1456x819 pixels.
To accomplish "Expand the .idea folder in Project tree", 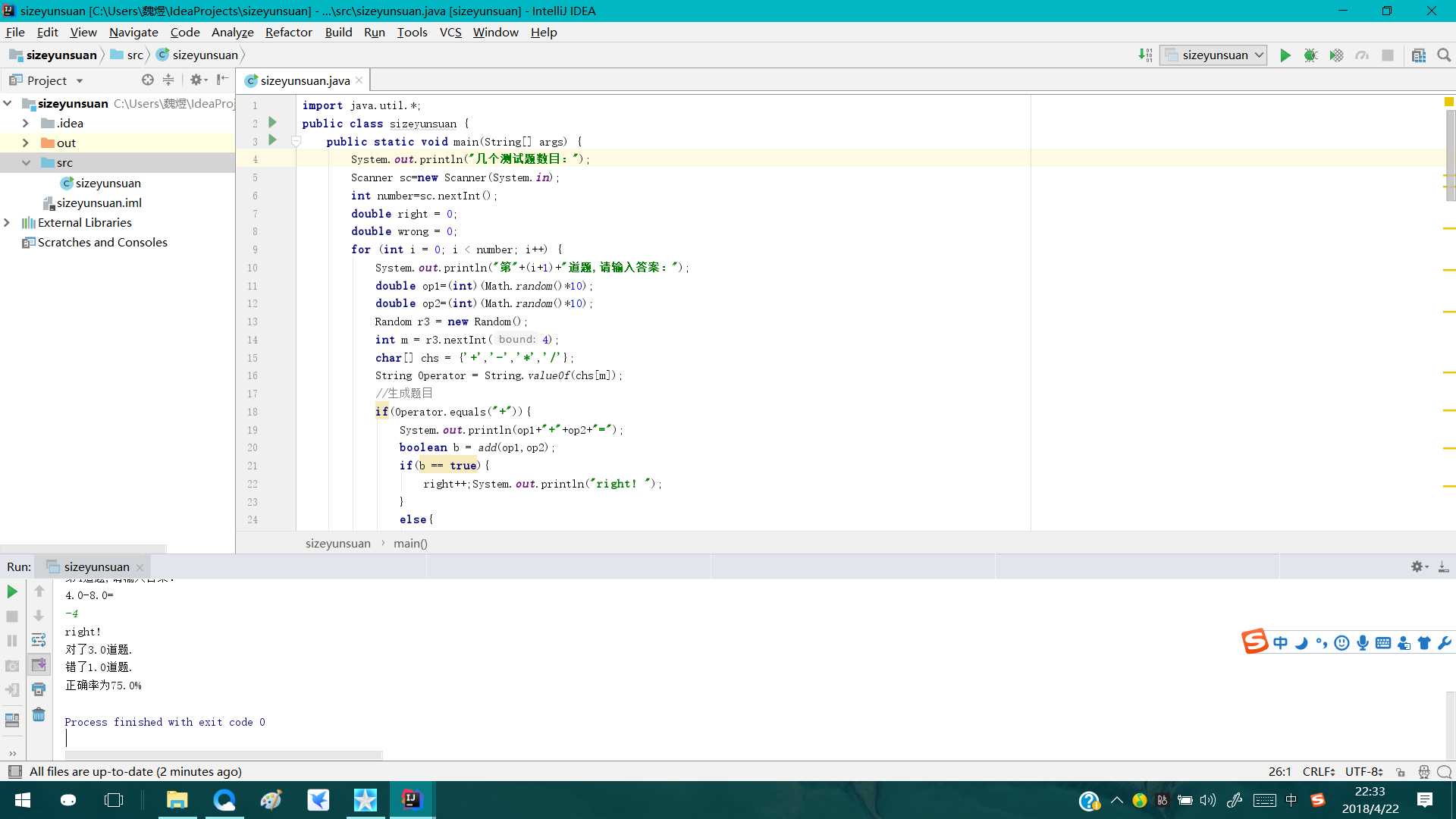I will point(25,122).
